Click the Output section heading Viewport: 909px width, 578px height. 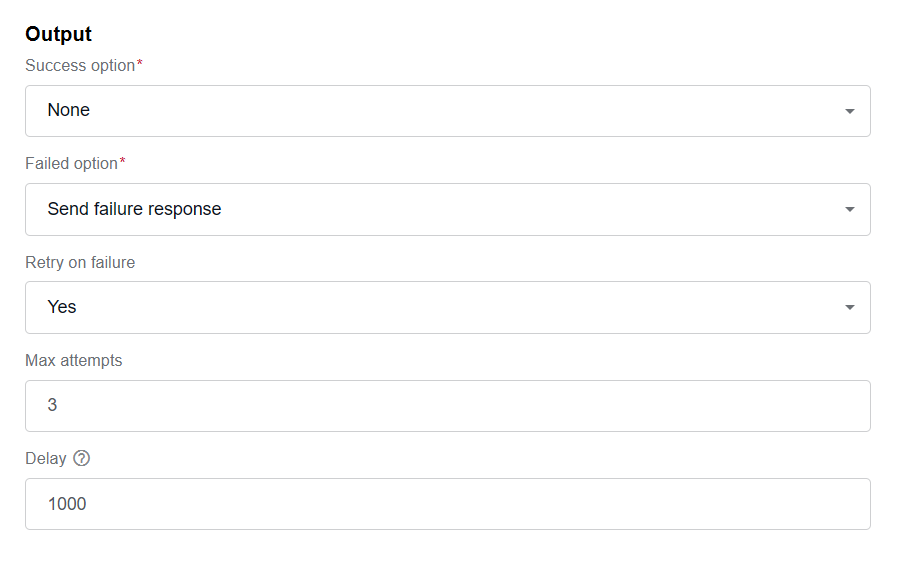pos(59,34)
